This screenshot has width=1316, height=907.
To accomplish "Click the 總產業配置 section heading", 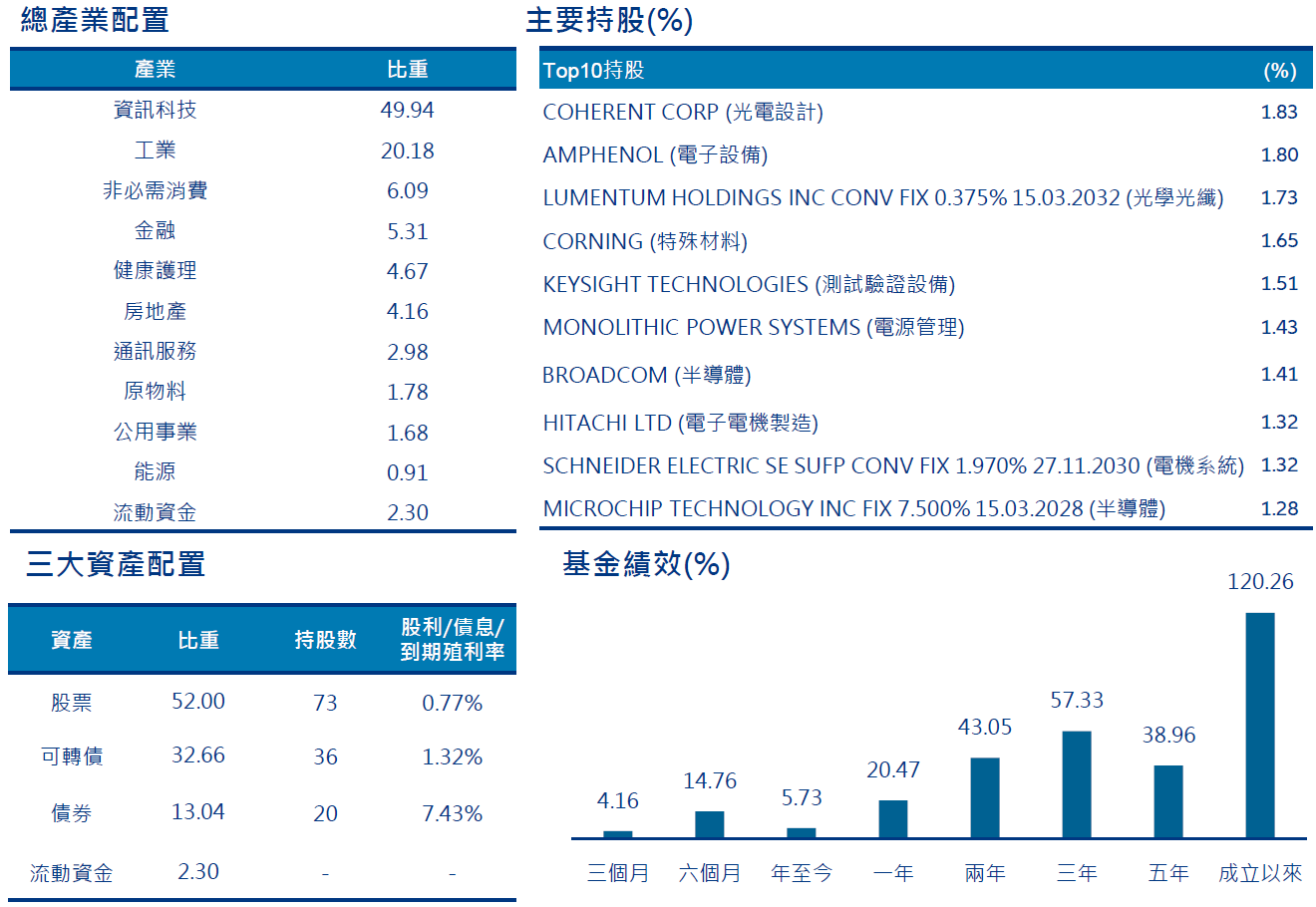I will click(x=95, y=20).
